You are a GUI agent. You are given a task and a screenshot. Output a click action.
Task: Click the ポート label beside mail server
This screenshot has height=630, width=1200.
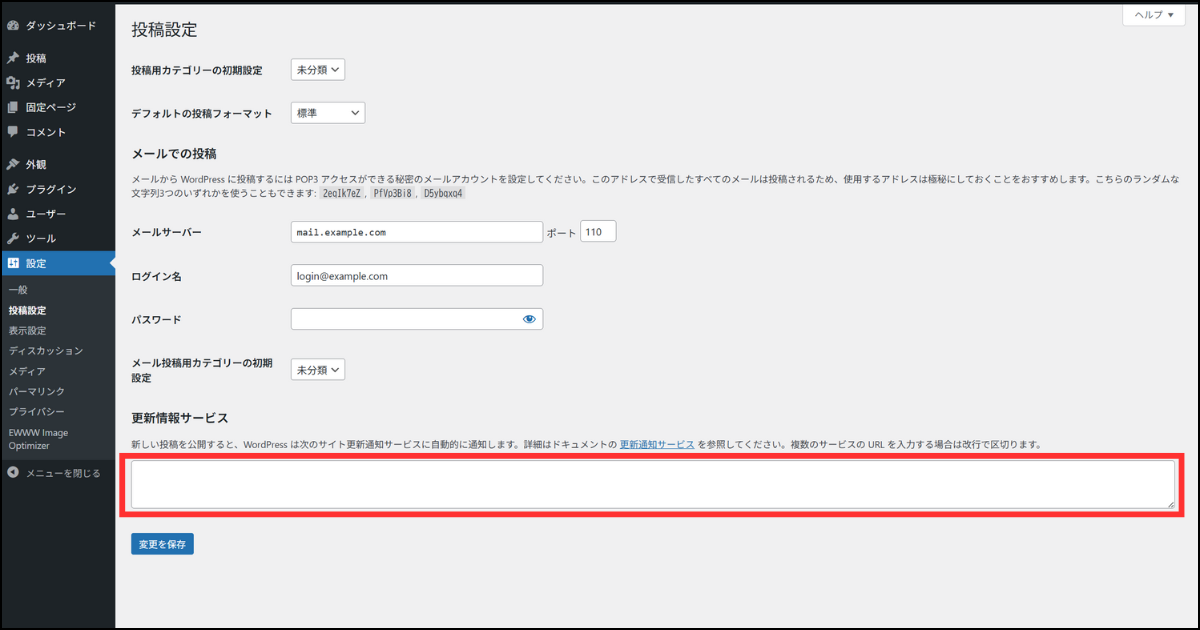coord(562,233)
